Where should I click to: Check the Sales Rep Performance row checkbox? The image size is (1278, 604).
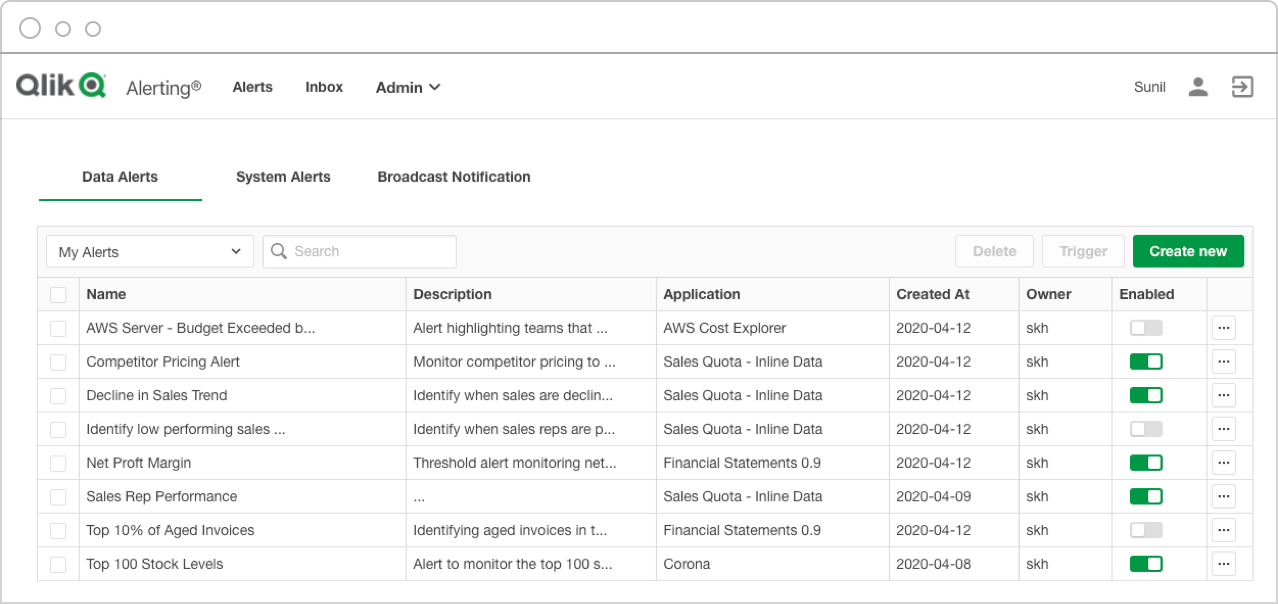click(58, 496)
